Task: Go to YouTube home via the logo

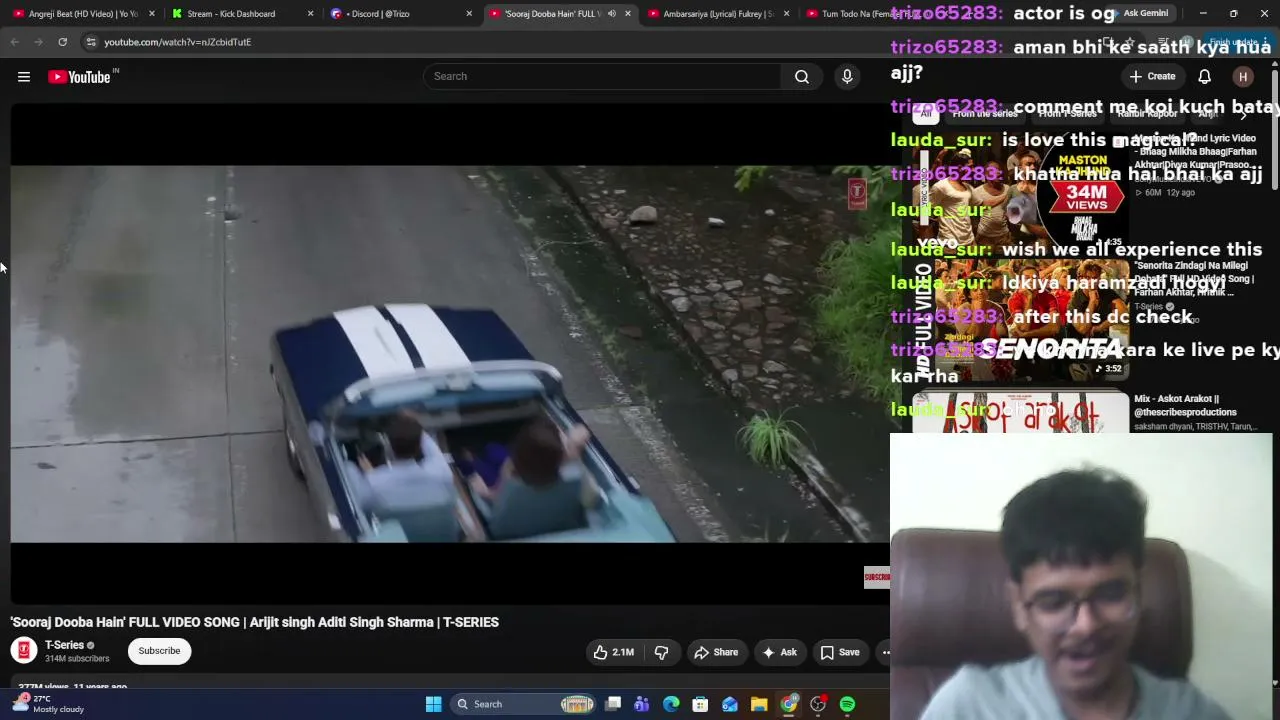Action: [x=80, y=77]
